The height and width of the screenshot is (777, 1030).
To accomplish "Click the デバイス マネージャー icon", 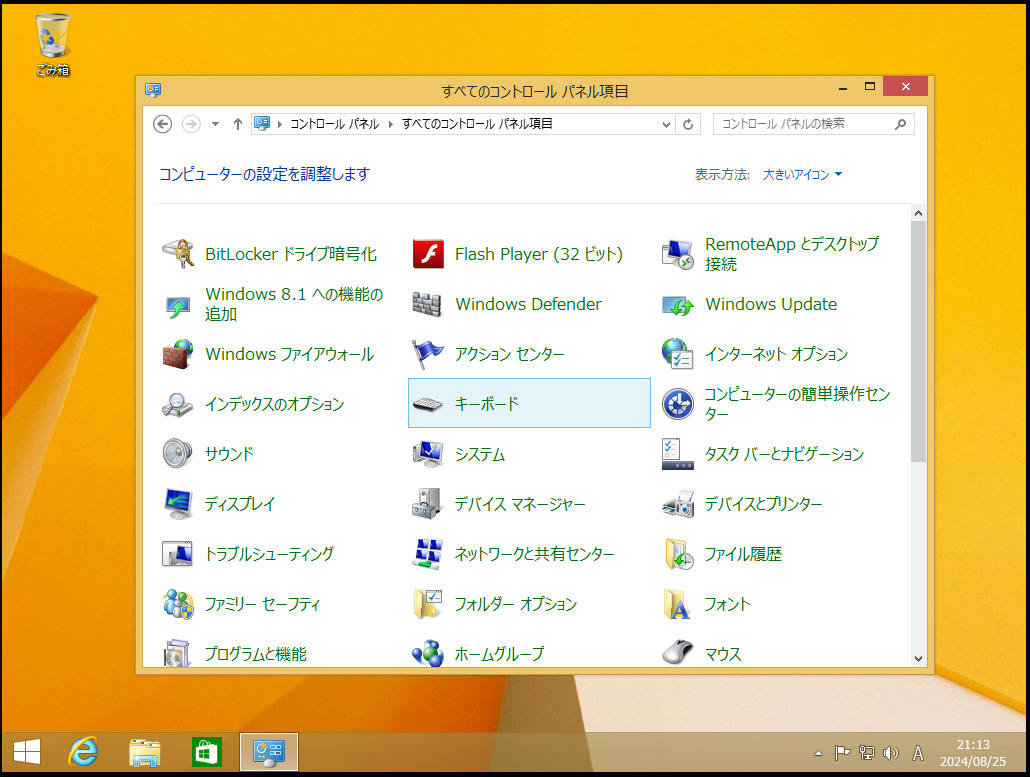I will click(428, 504).
